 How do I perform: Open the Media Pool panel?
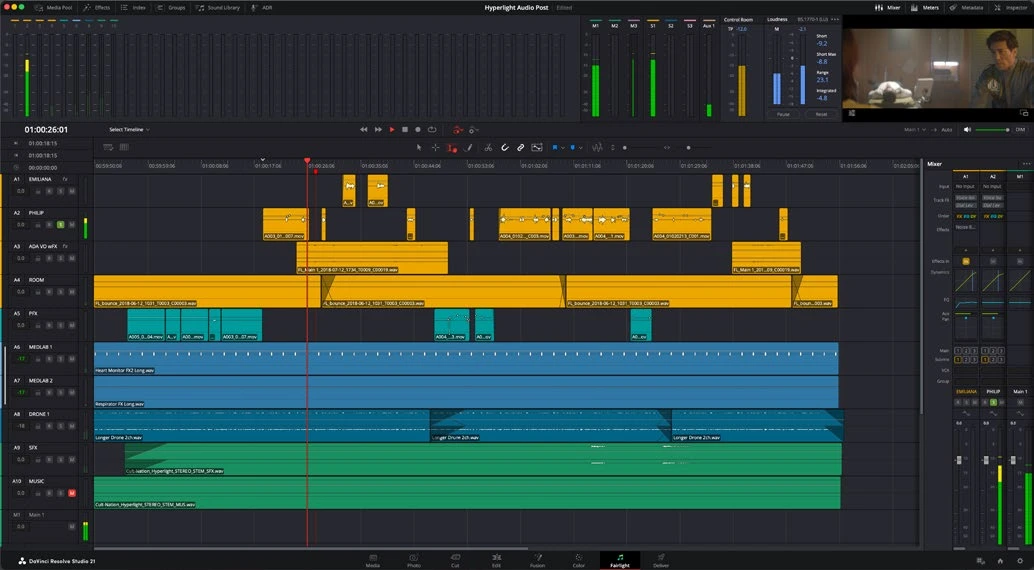[53, 7]
